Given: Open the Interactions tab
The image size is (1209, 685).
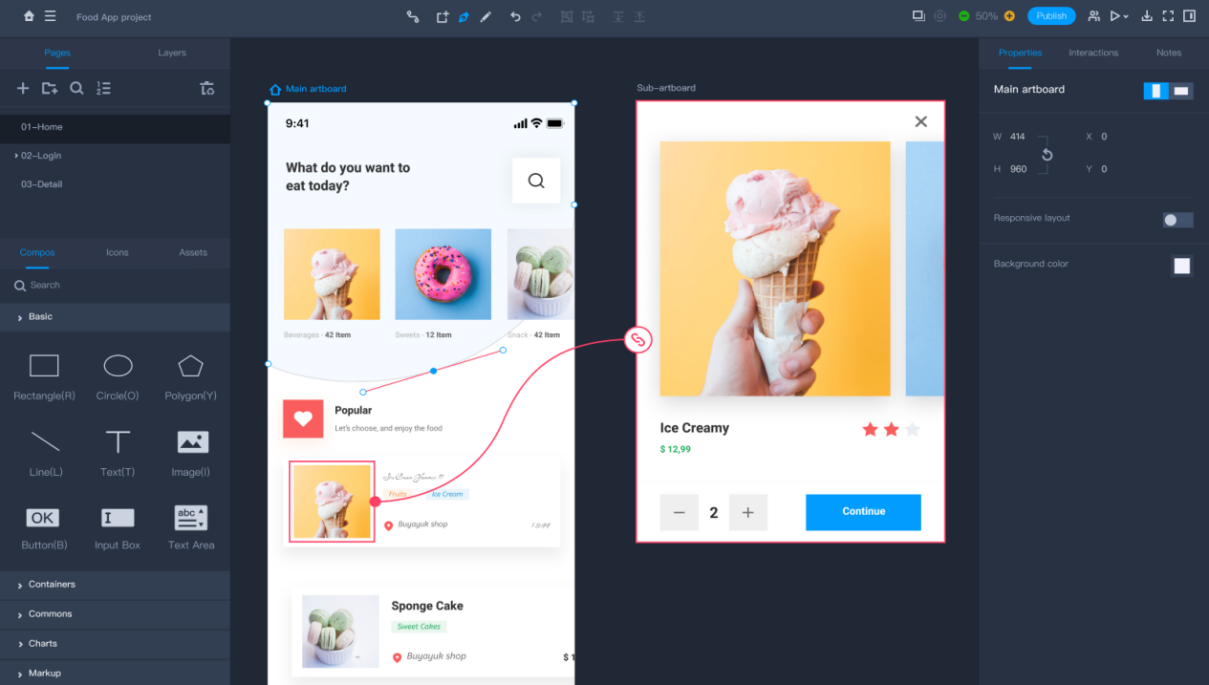Looking at the screenshot, I should (1093, 52).
